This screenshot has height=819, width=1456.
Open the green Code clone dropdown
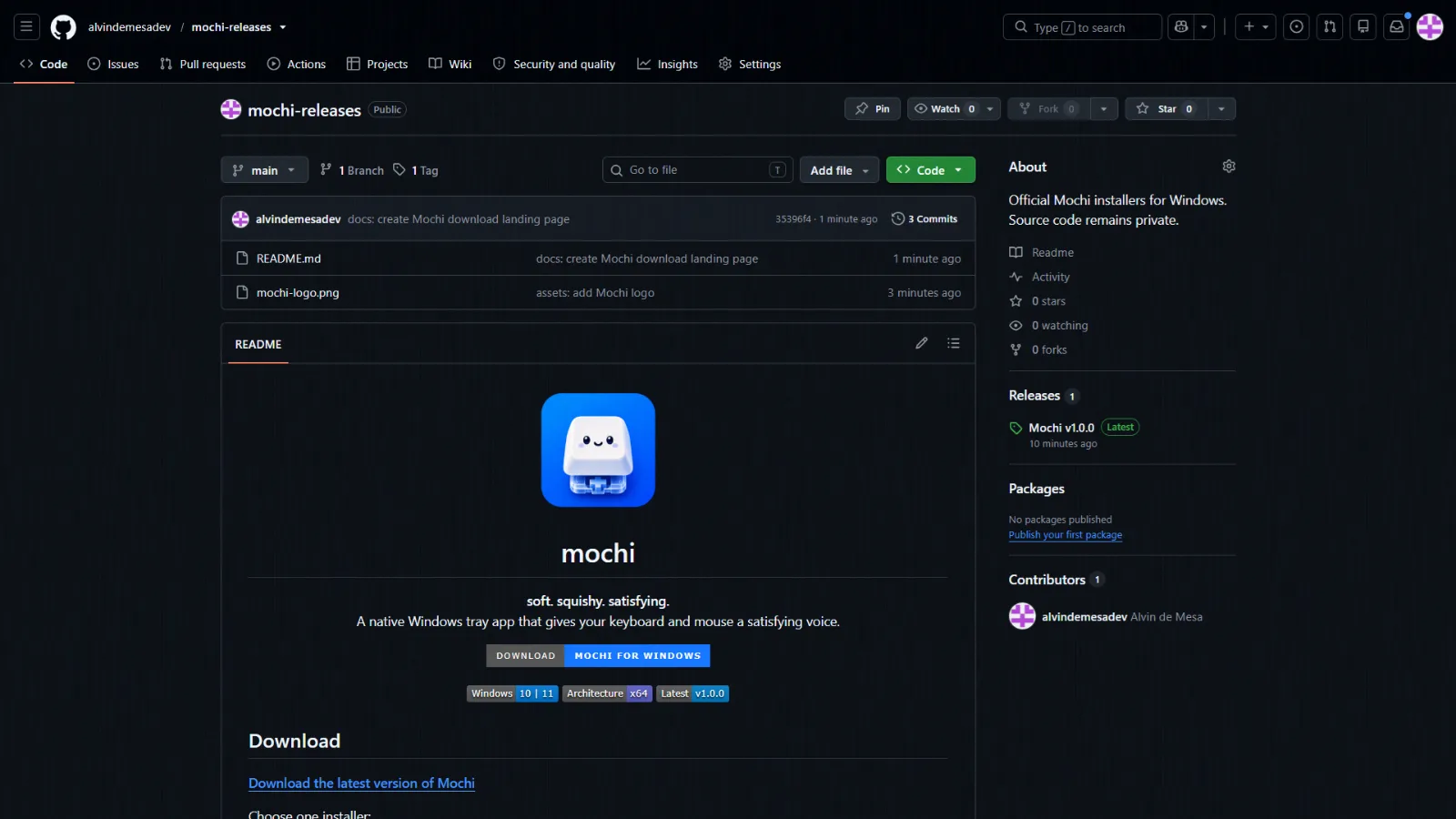930,170
